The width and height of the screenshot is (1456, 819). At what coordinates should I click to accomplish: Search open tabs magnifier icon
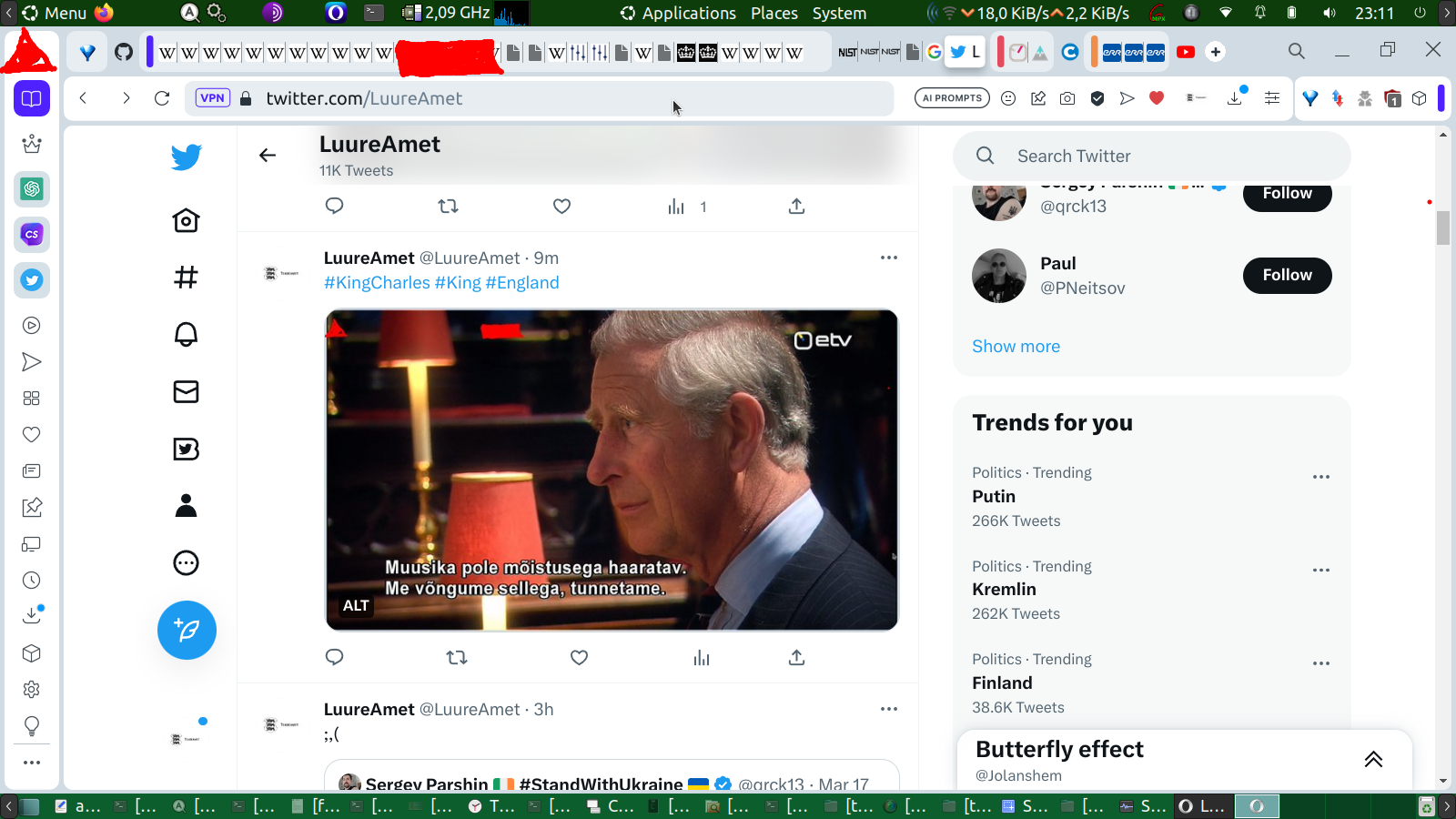pyautogui.click(x=1297, y=51)
